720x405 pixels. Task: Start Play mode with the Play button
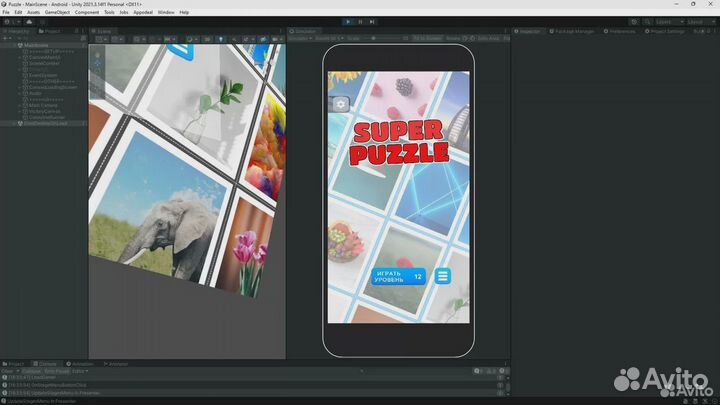point(348,22)
